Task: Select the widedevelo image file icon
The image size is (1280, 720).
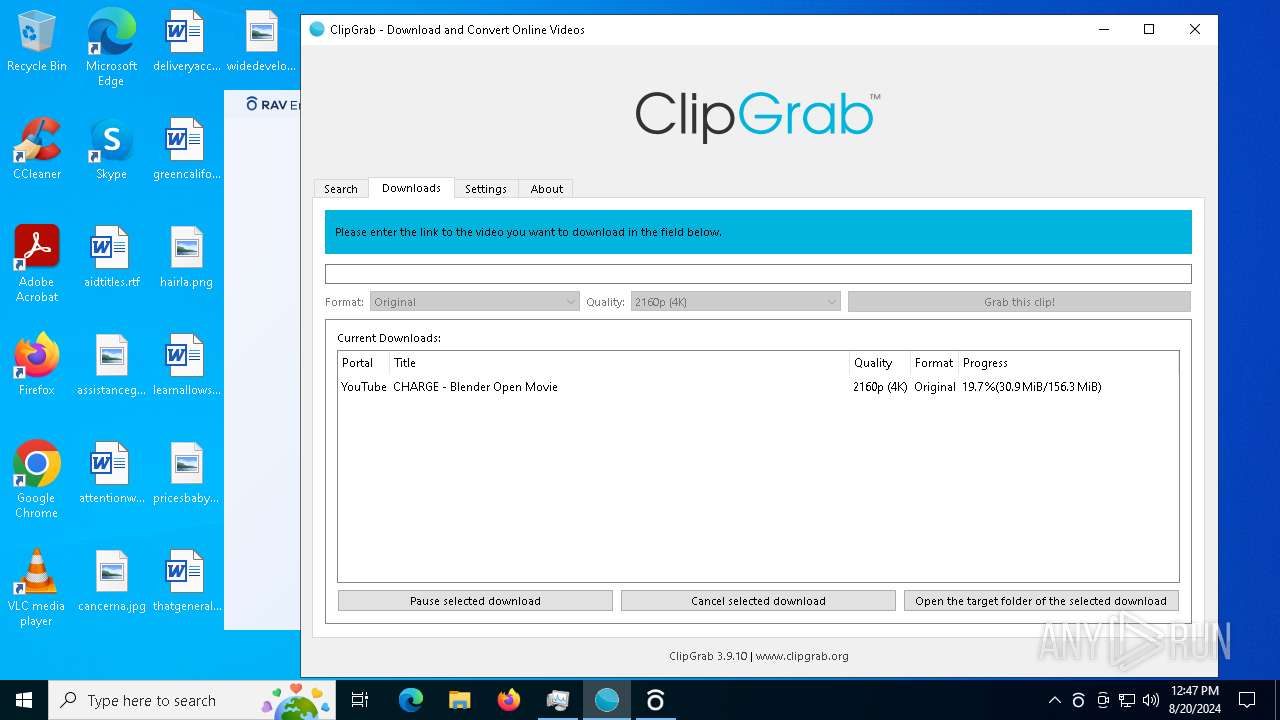Action: 261,42
